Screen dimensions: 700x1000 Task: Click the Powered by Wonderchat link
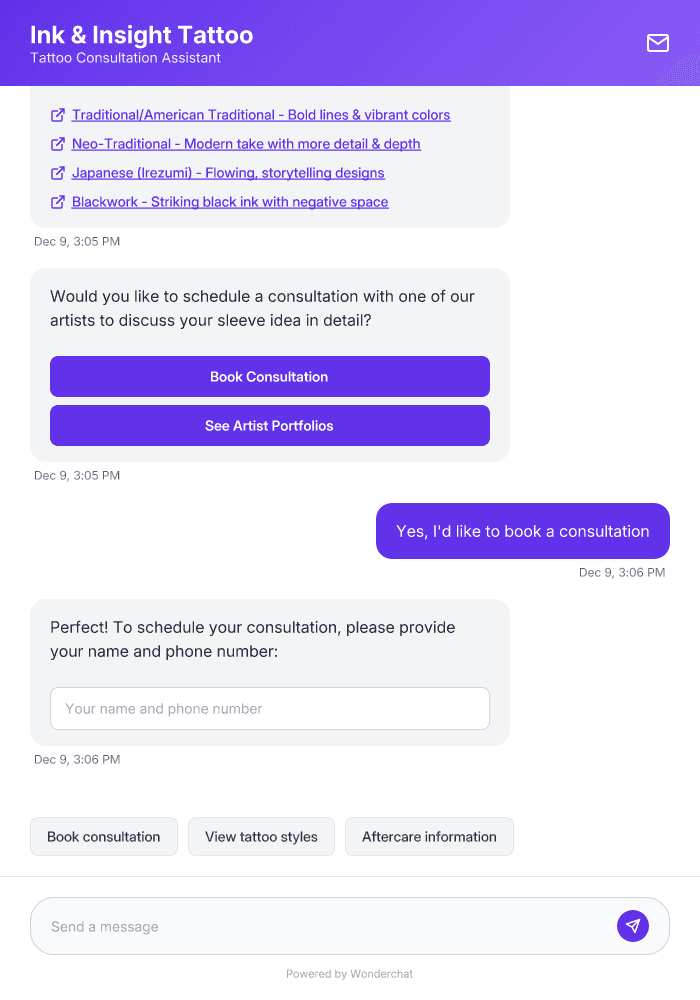[350, 973]
